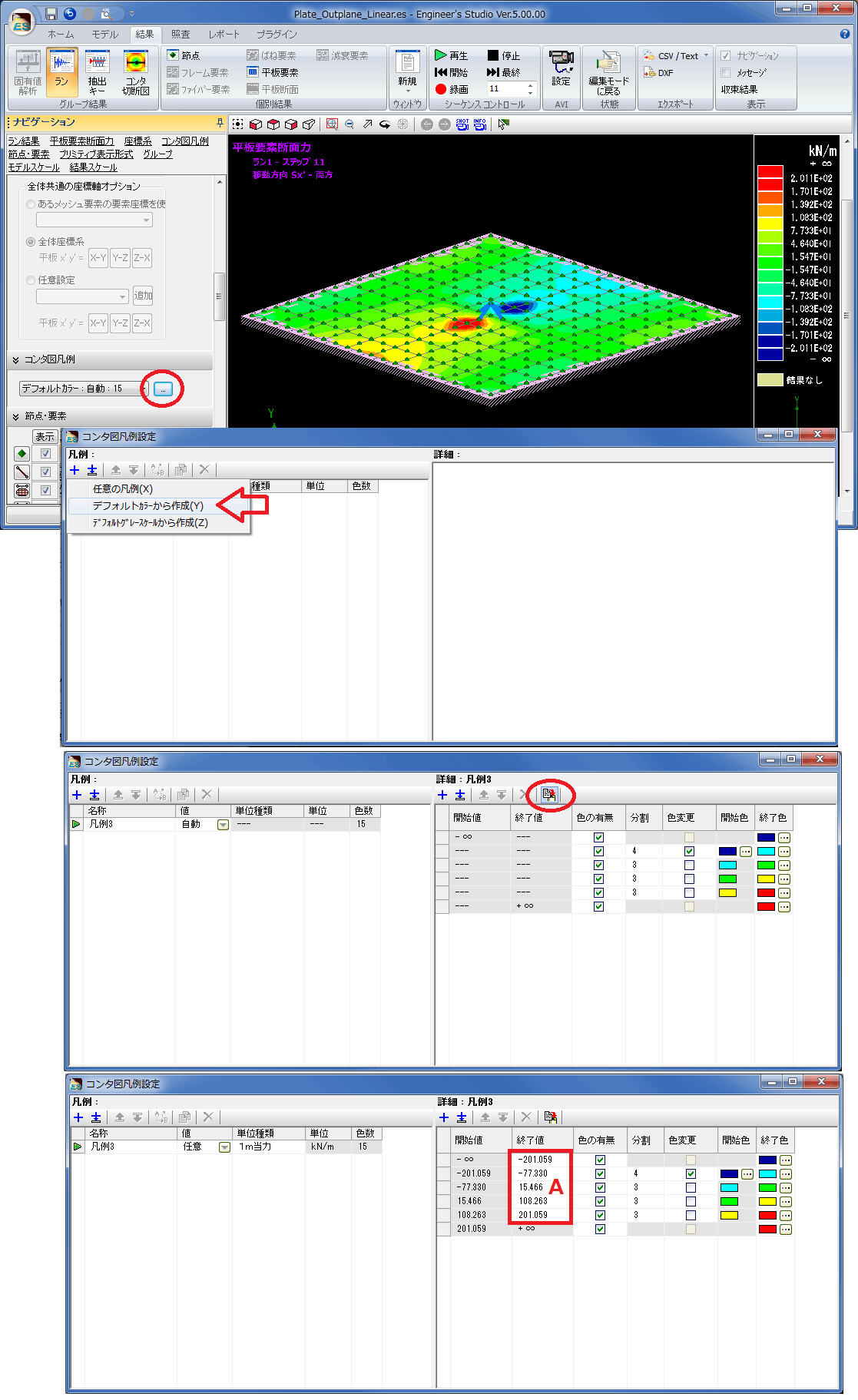The height and width of the screenshot is (1400, 858).
Task: Click the 収束結果 button in 表示 group
Action: [x=739, y=89]
